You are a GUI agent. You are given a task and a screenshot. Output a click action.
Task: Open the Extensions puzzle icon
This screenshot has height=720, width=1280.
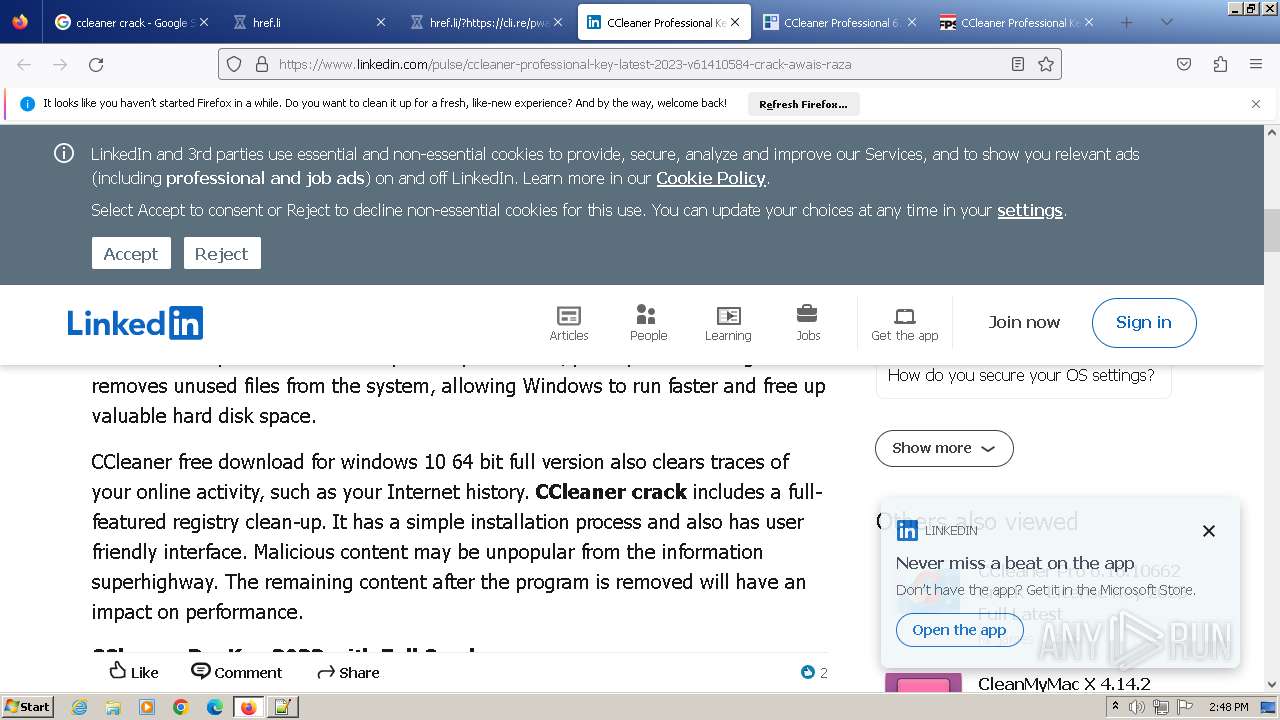click(1220, 64)
